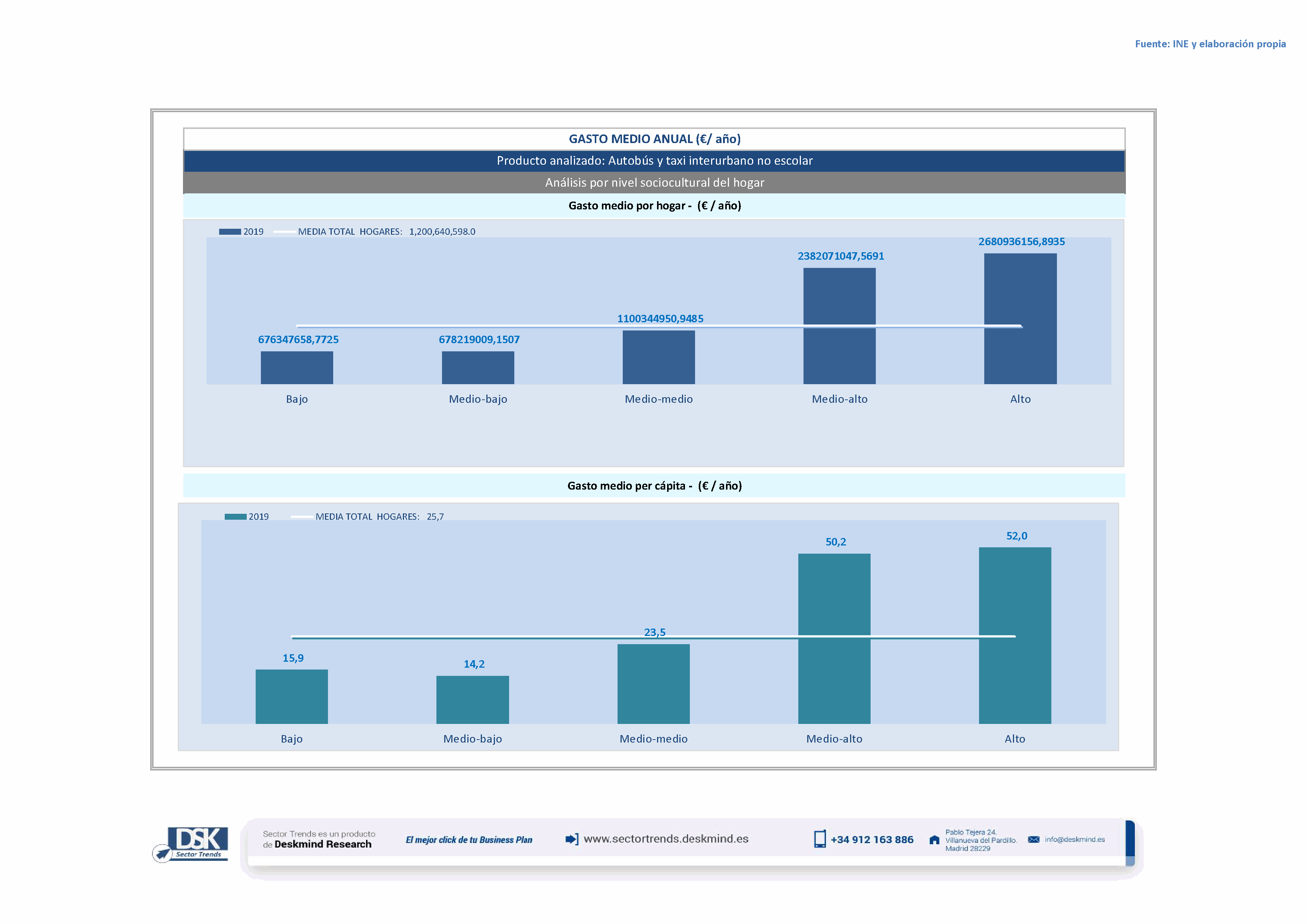Image resolution: width=1307 pixels, height=924 pixels.
Task: Click 'Fuente: INE y elaboración propia' text
Action: click(x=1210, y=44)
